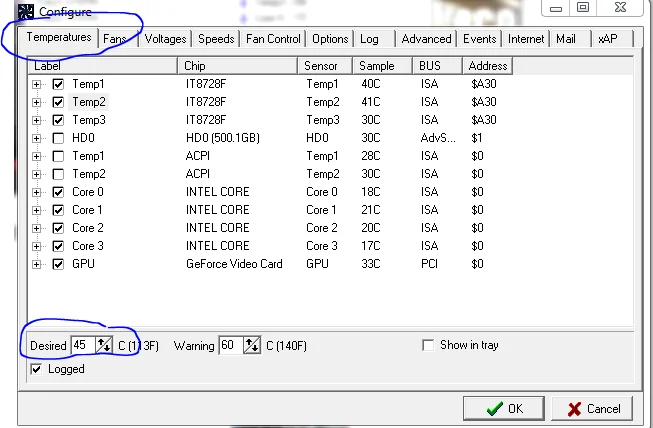
Task: Expand the IT8728F Temp1 tree node
Action: point(36,84)
